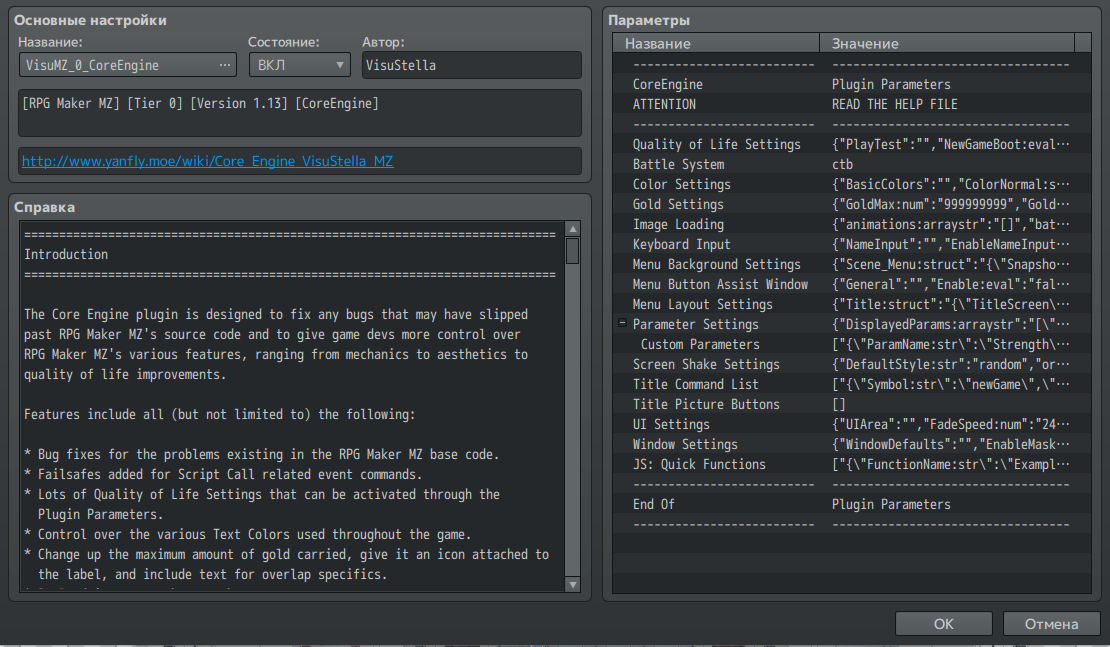Click the animations:arraystr value cell

click(x=950, y=224)
